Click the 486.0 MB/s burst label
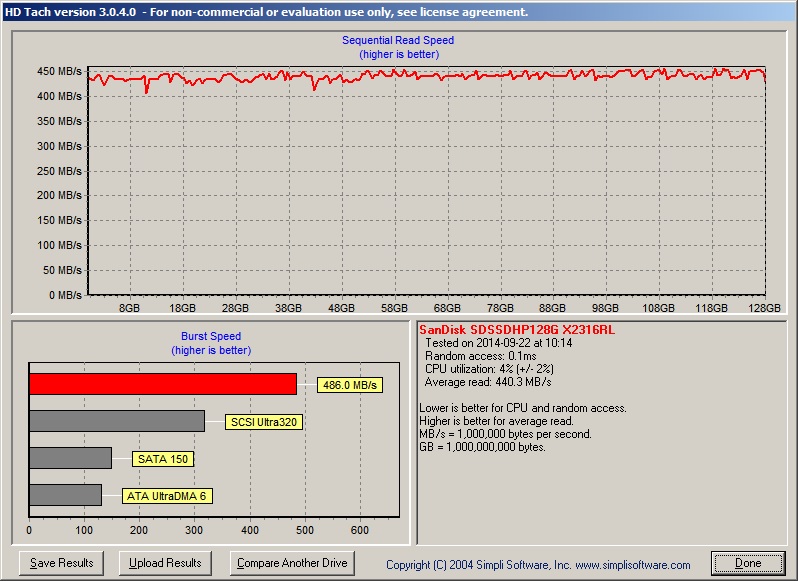The image size is (798, 581). click(x=350, y=385)
